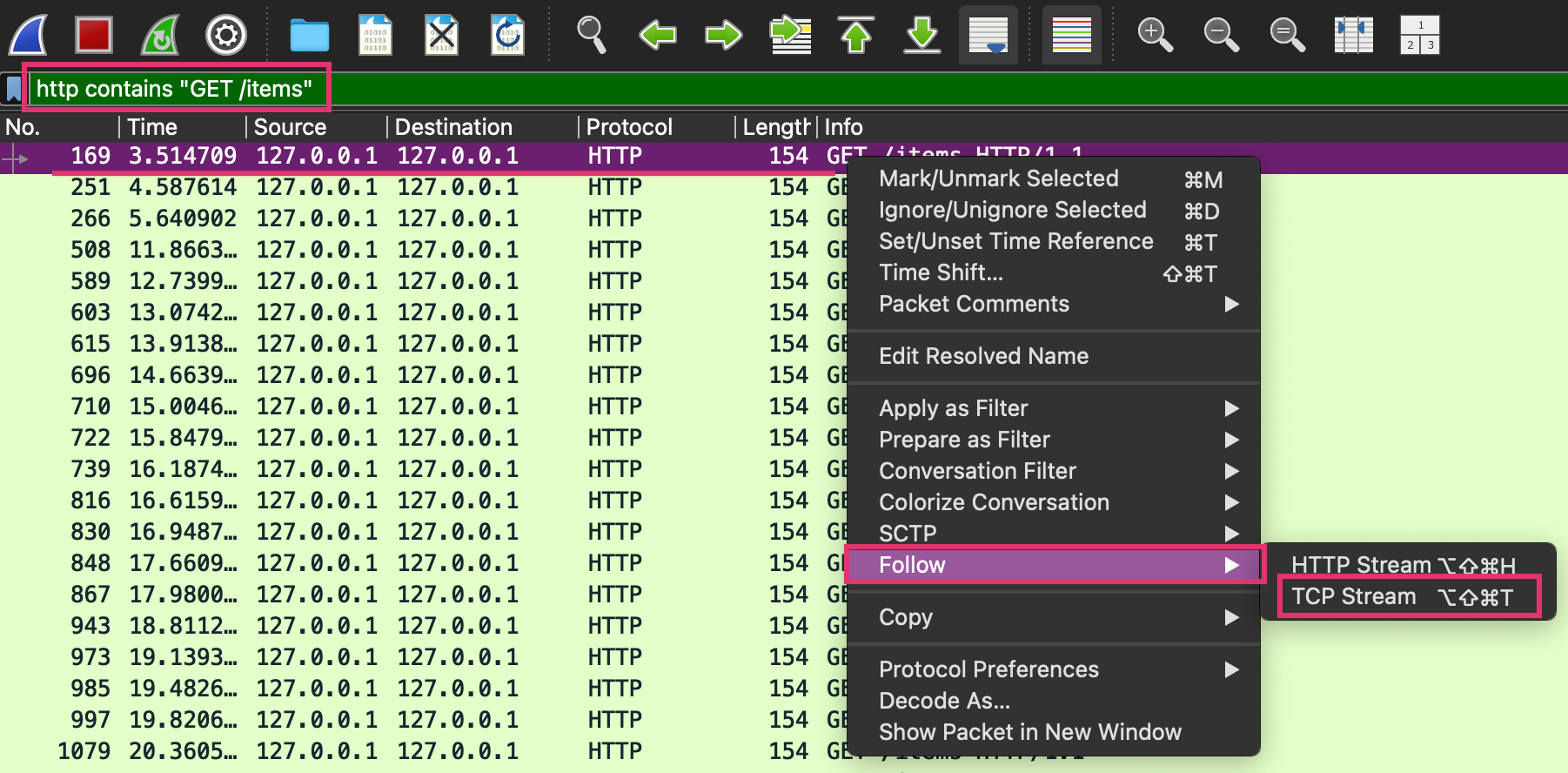Expand the Packet Comments submenu
The width and height of the screenshot is (1568, 773).
1053,304
